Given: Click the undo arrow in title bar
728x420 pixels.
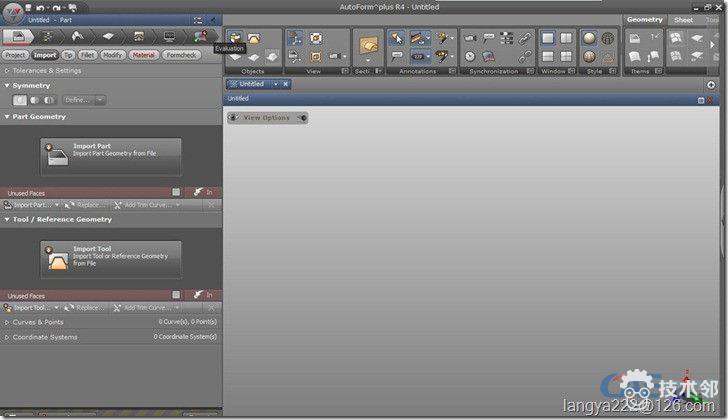Looking at the screenshot, I should (x=40, y=7).
